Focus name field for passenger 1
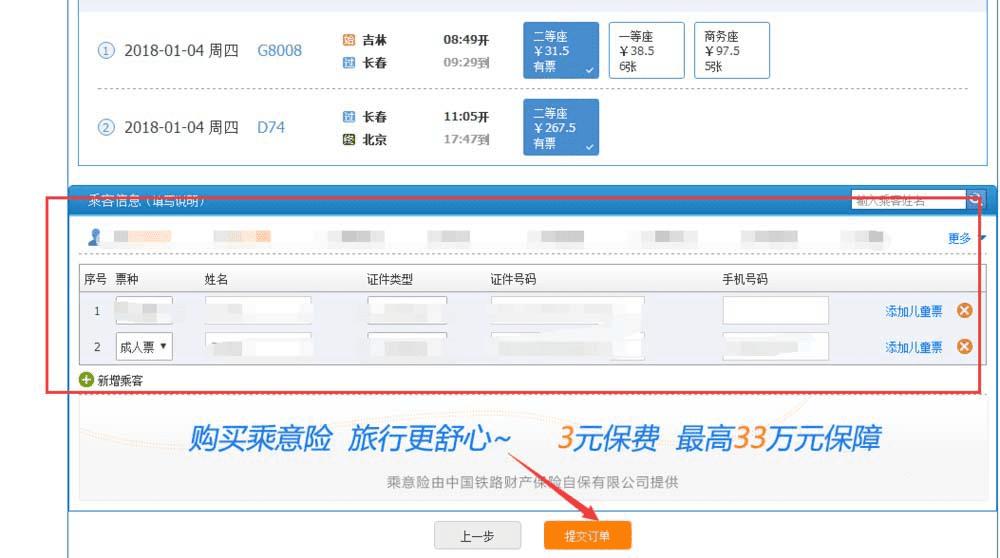Viewport: 1000px width, 558px height. click(x=258, y=311)
